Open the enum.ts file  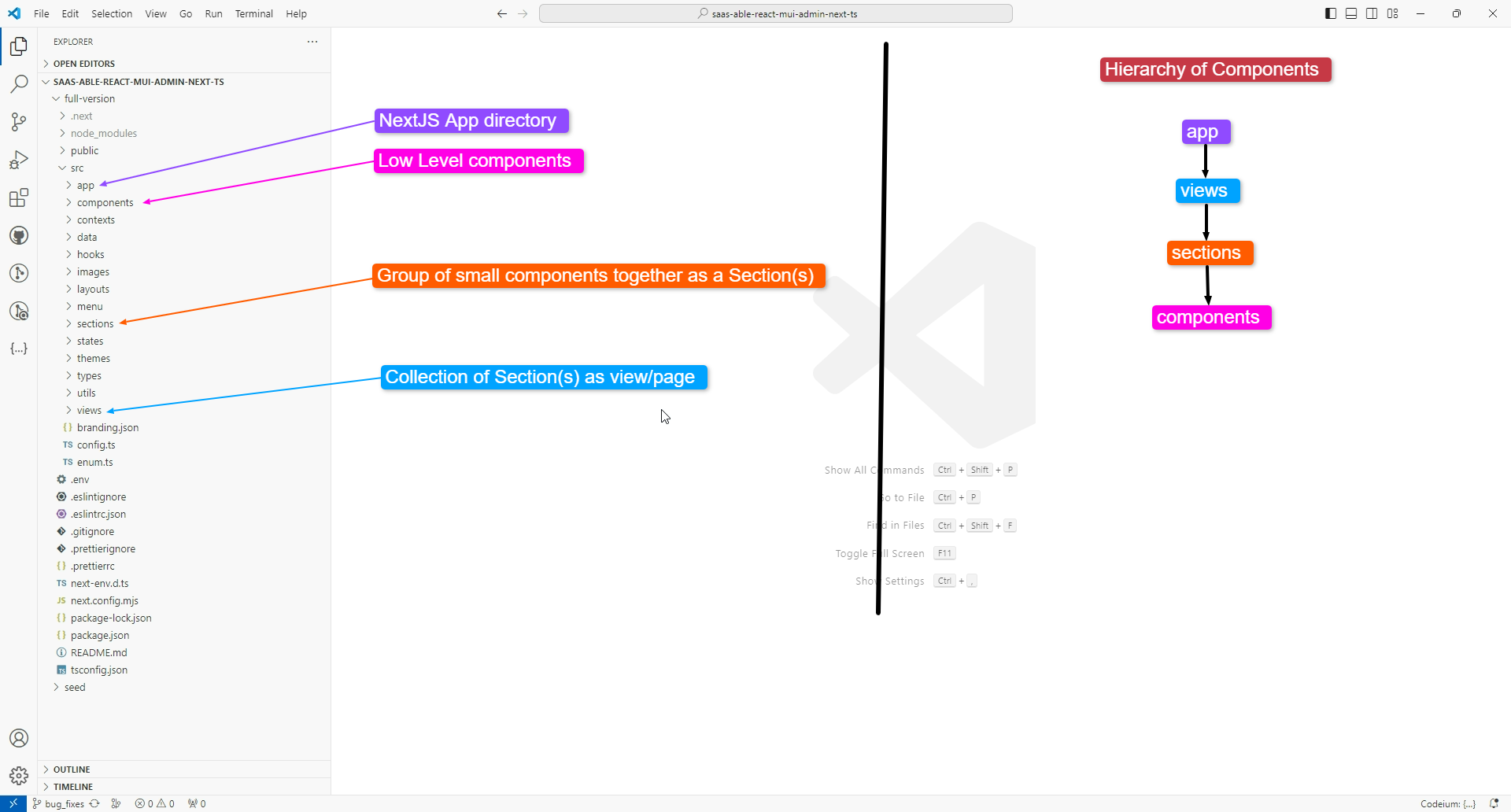(x=184, y=463)
